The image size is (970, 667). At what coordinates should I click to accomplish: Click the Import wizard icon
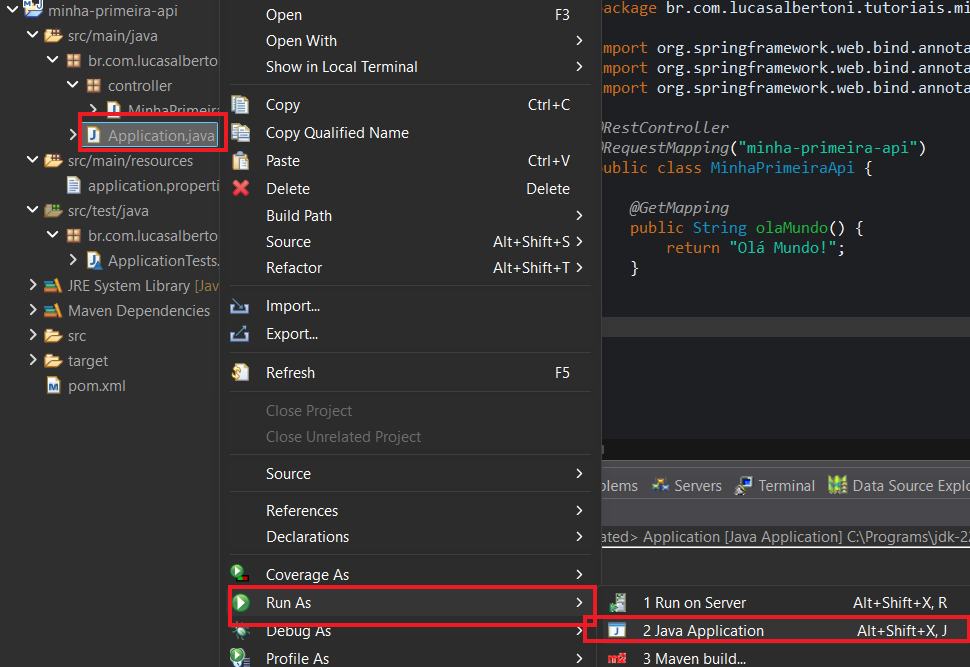click(240, 305)
